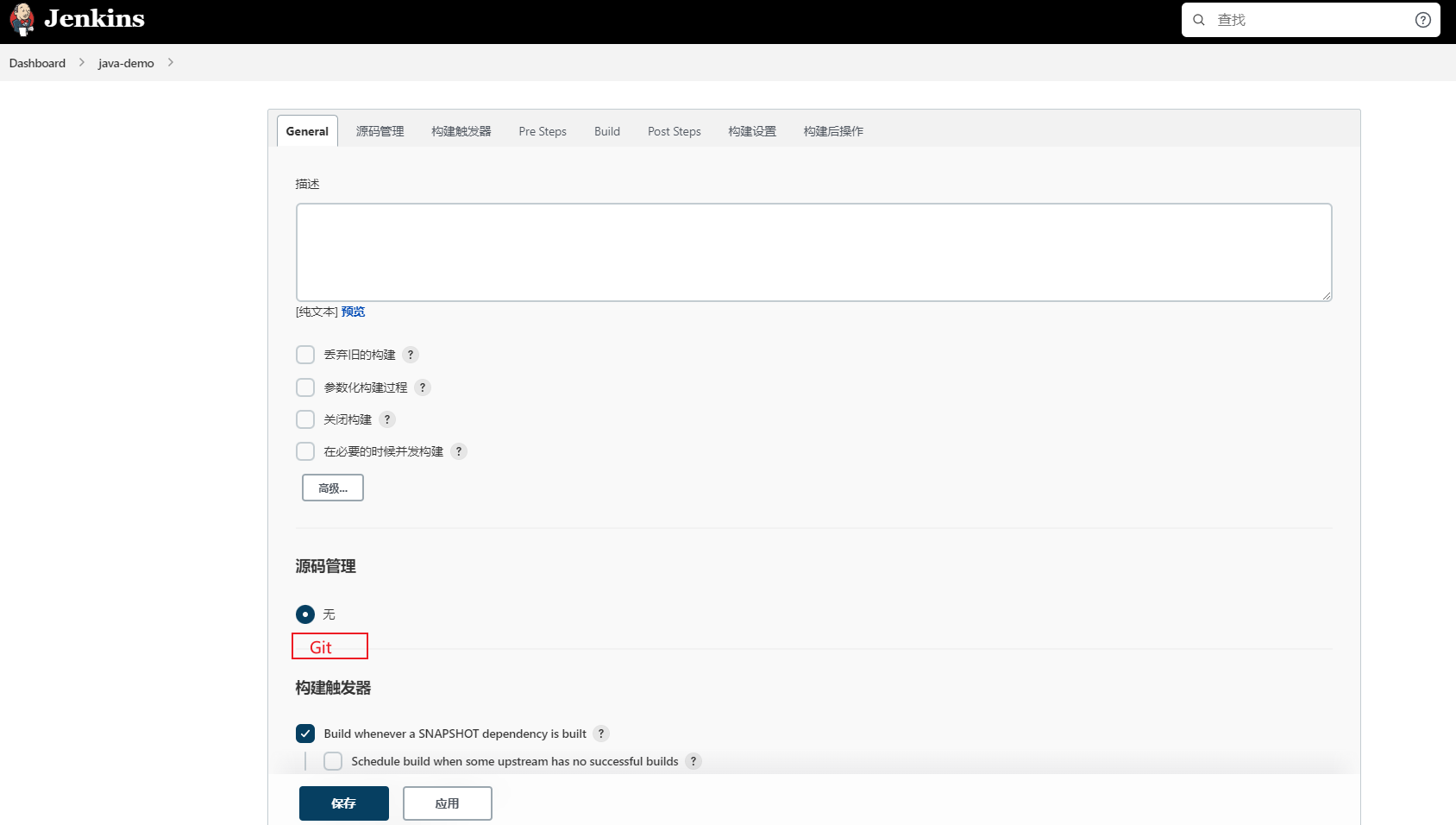This screenshot has width=1456, height=825.
Task: Expand the Dashboard breadcrumb chevron
Action: point(82,62)
